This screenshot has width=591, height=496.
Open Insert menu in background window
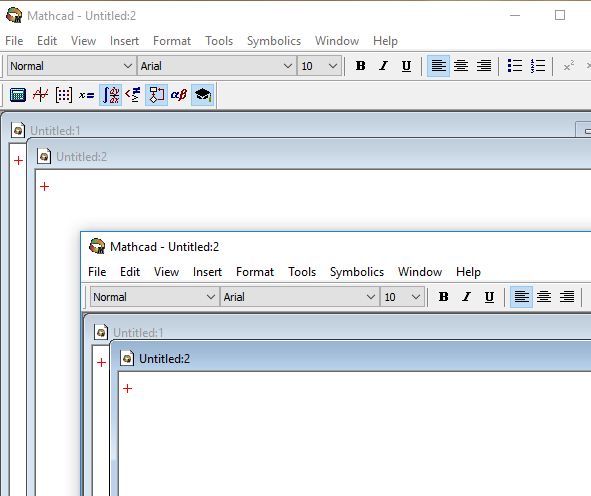(x=124, y=41)
